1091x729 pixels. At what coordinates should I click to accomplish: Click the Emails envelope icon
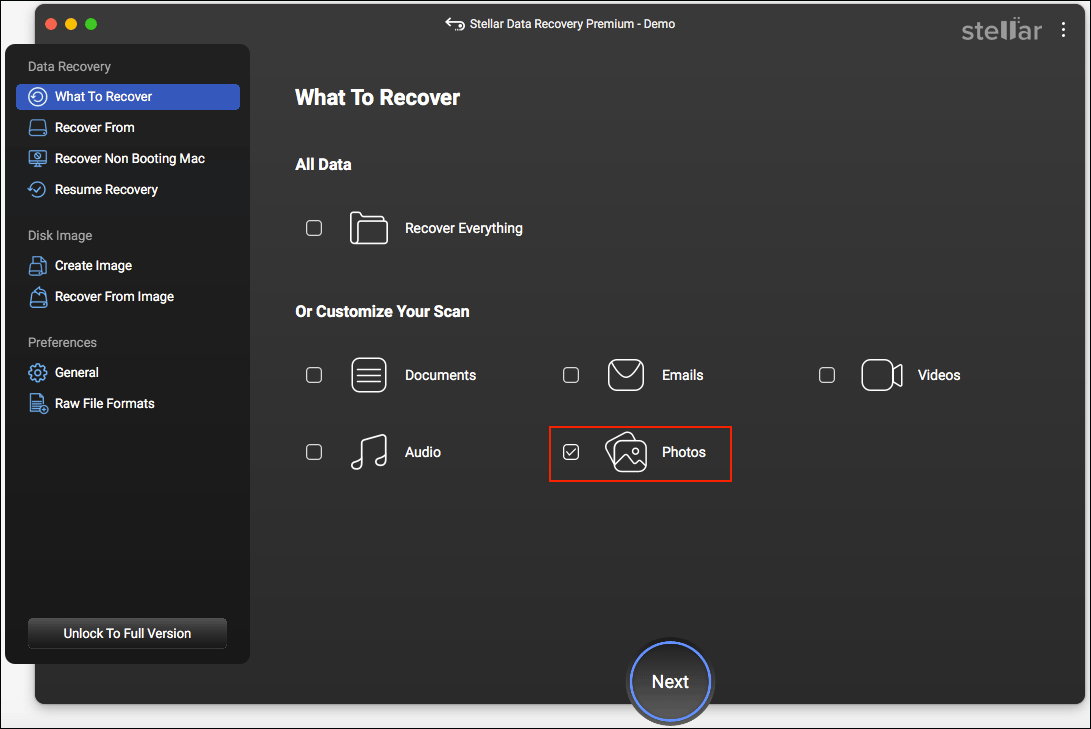pos(626,375)
